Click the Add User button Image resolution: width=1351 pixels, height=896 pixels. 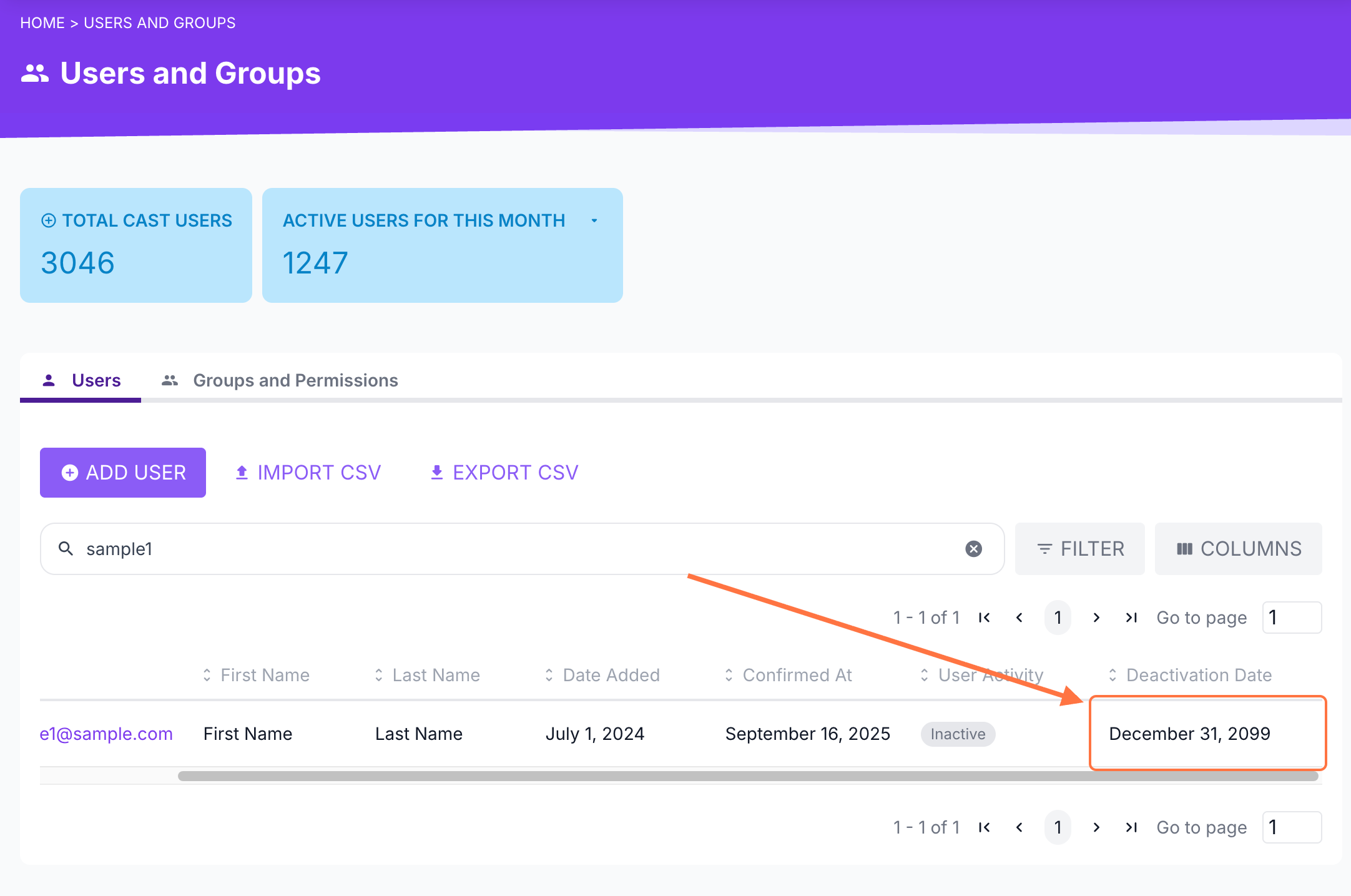123,473
